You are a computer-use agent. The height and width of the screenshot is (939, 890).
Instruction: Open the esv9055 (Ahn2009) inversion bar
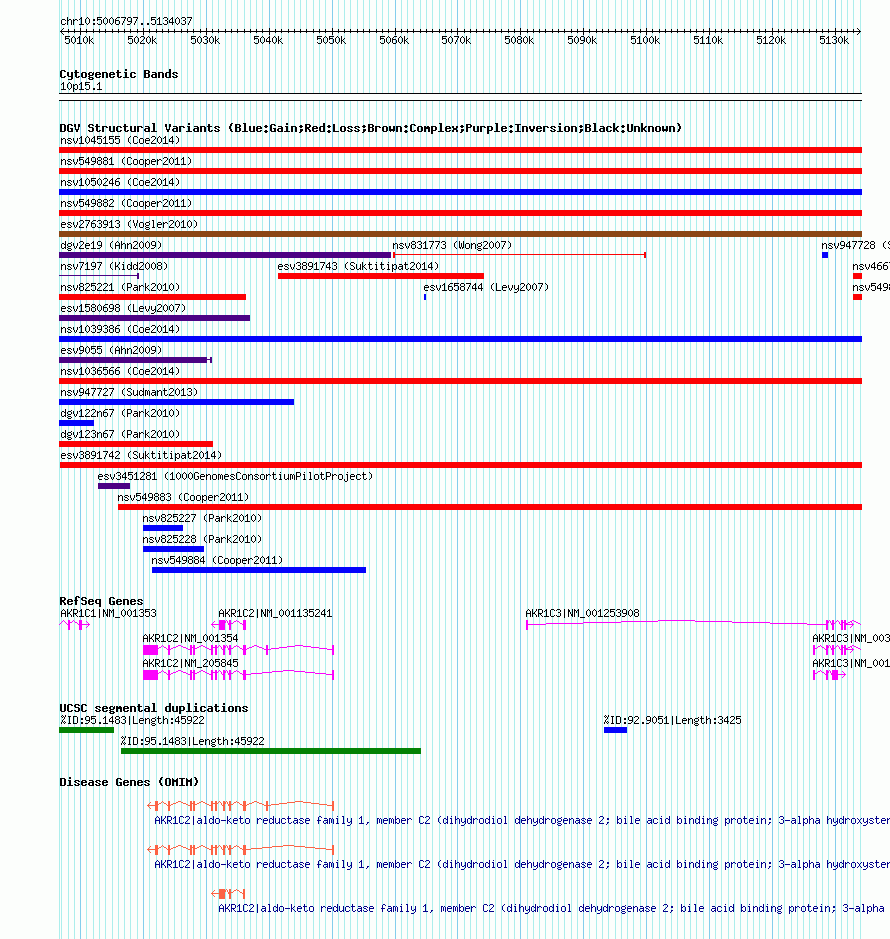(x=135, y=360)
